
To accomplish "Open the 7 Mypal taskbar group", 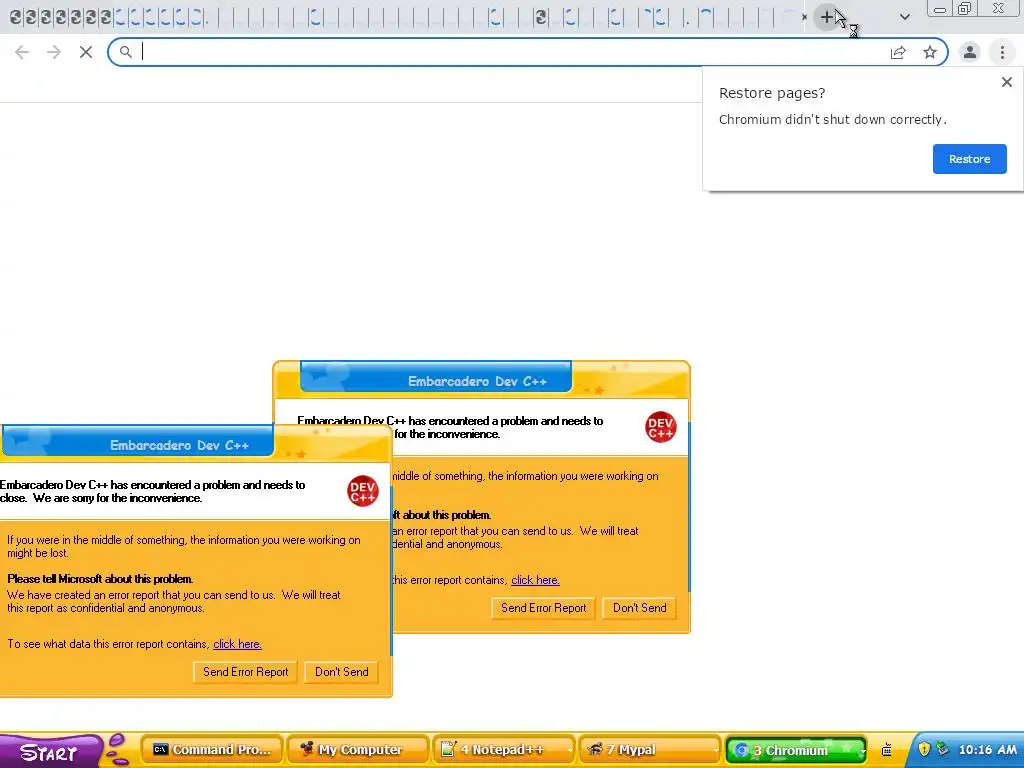I will [x=650, y=750].
